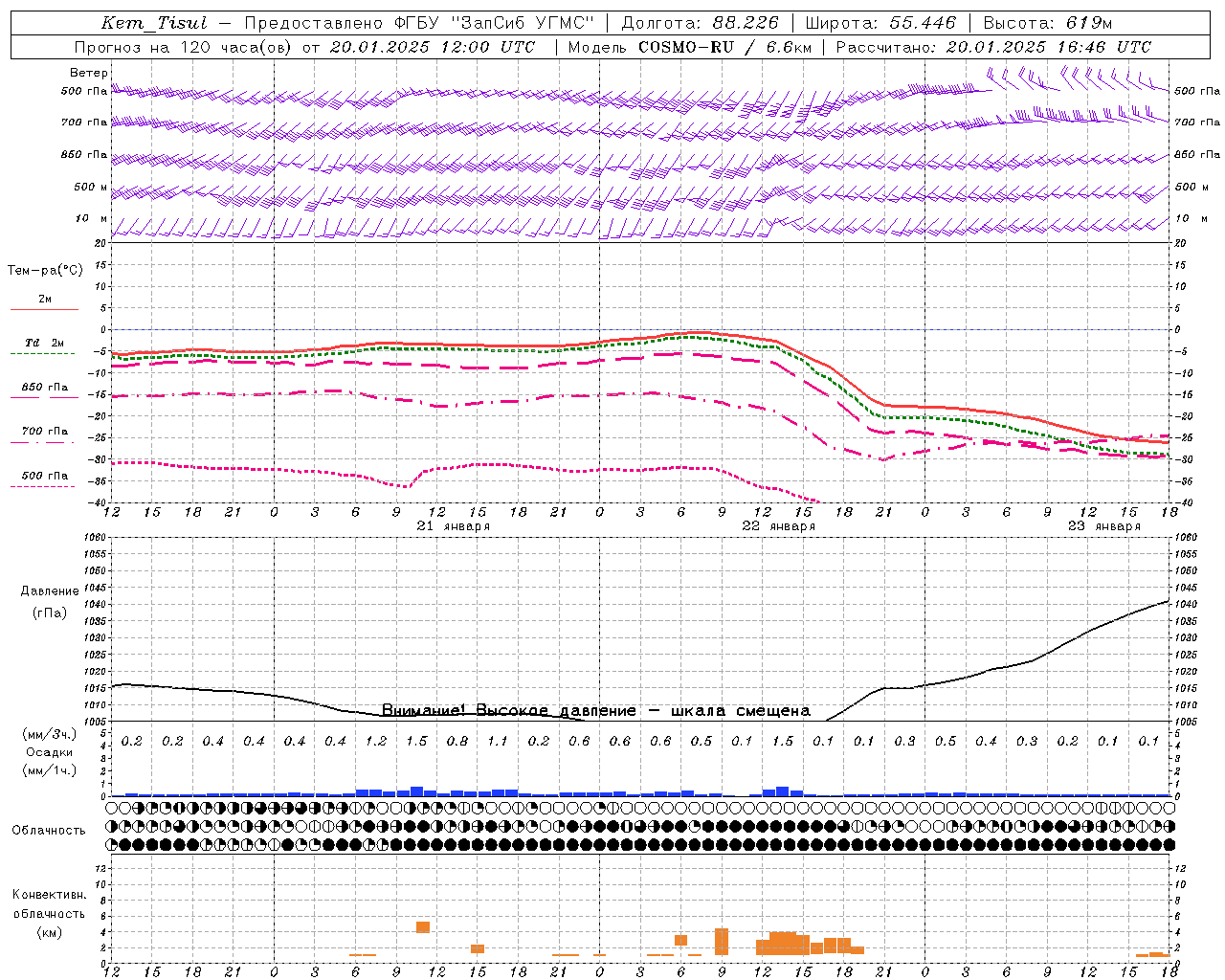Click the forecast start 20.01.2025 12:00 UTC
Viewport: 1225px width, 980px height.
click(433, 47)
